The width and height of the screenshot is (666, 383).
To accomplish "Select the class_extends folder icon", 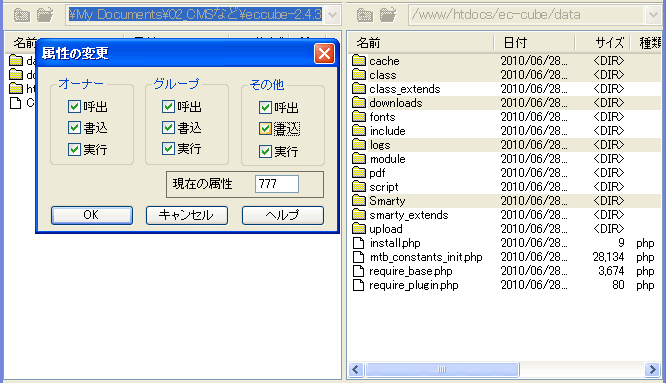I will [359, 88].
